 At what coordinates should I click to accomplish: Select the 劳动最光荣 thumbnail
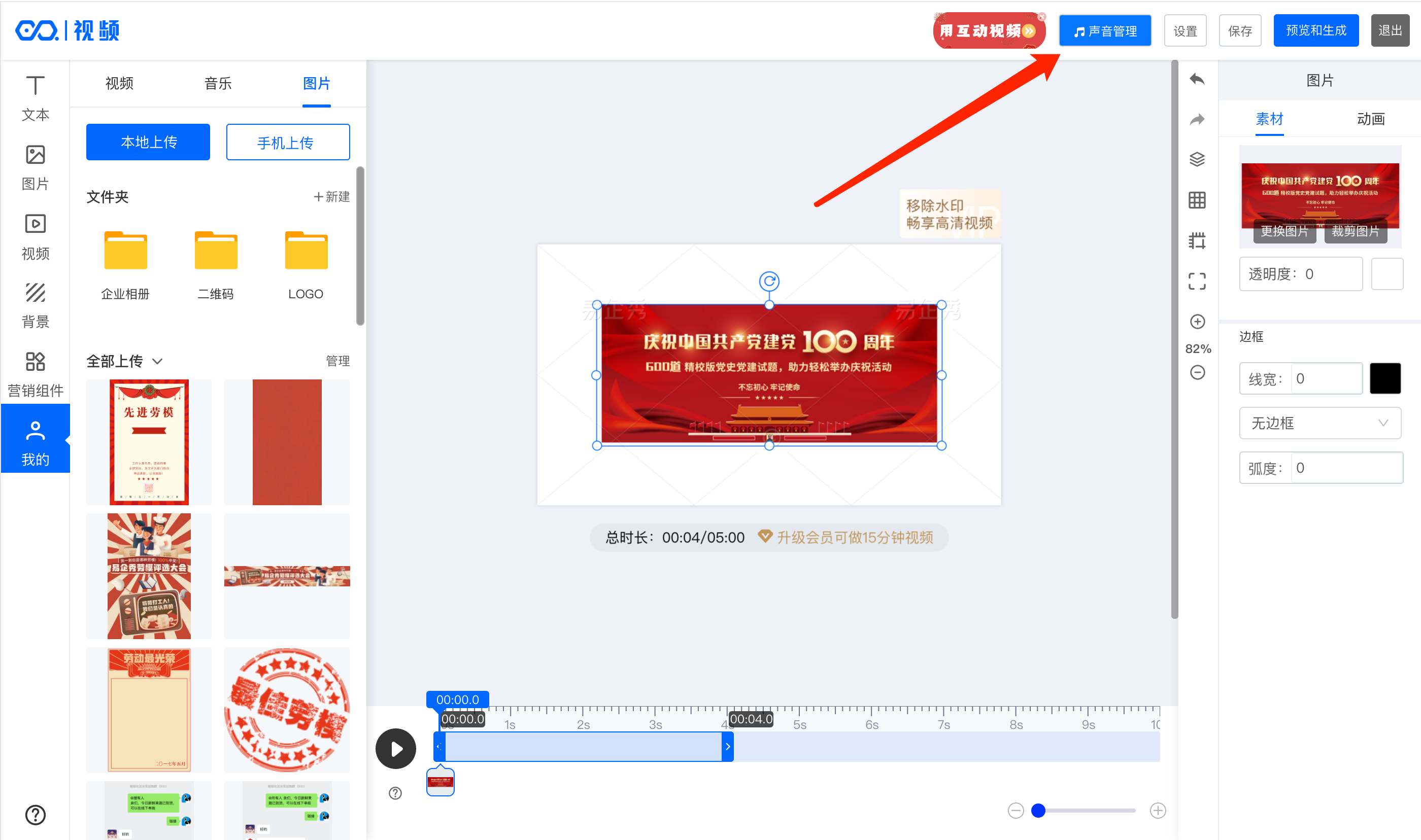coord(148,710)
